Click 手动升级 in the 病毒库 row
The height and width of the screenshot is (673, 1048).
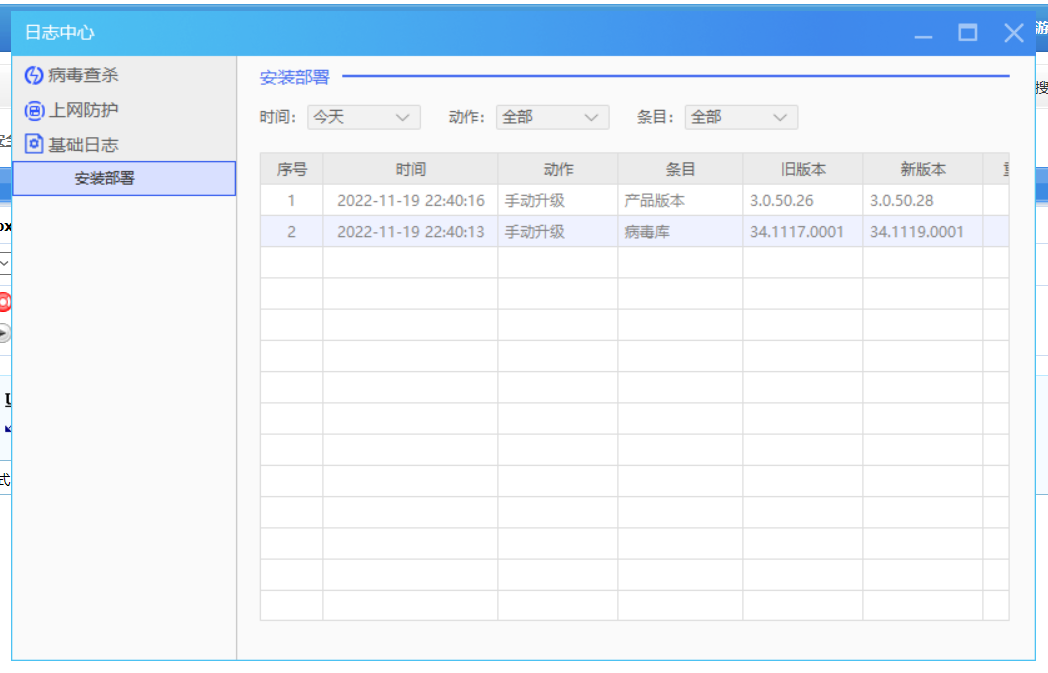(557, 232)
